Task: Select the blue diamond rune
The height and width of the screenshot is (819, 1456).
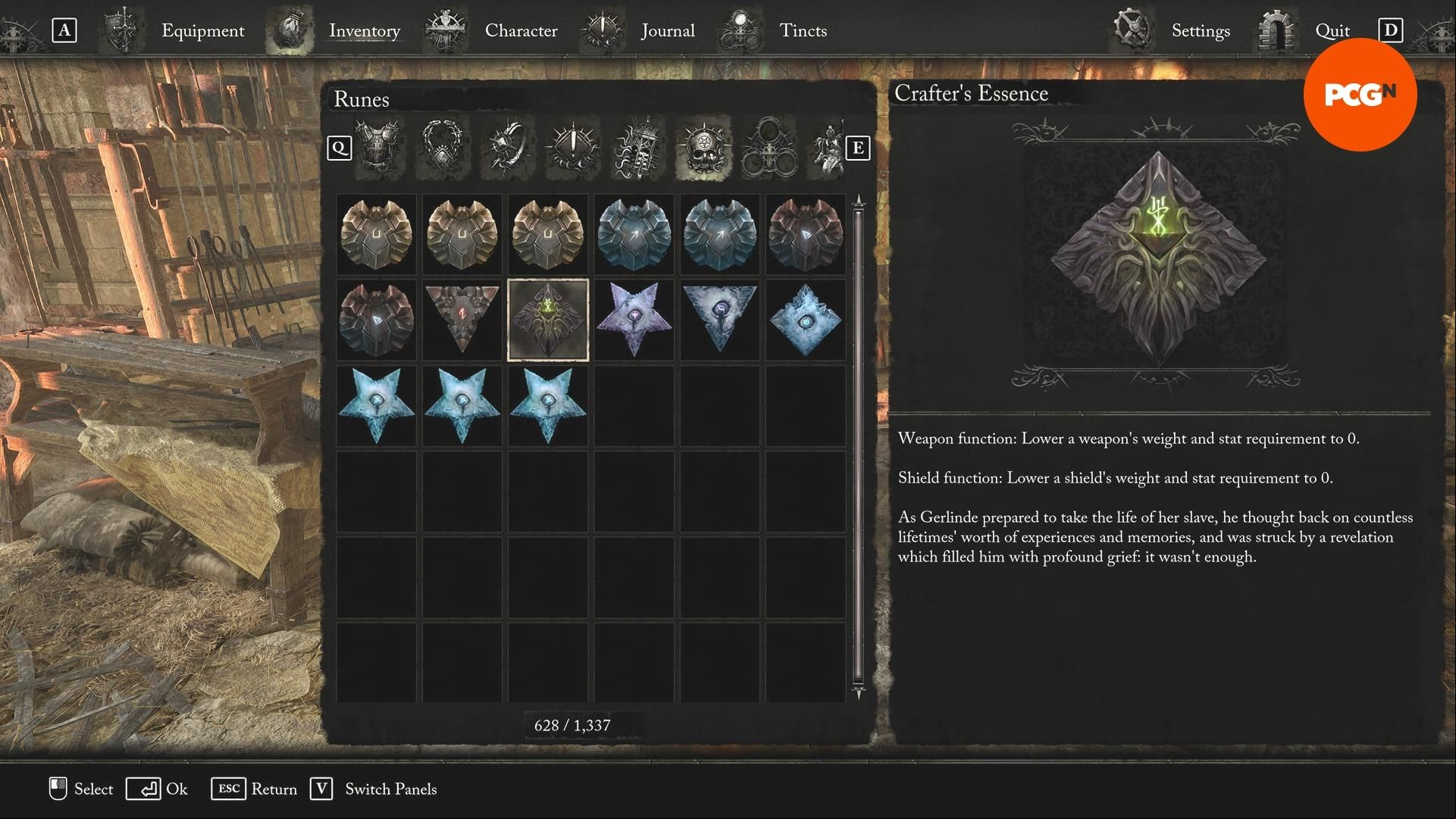Action: (x=805, y=320)
